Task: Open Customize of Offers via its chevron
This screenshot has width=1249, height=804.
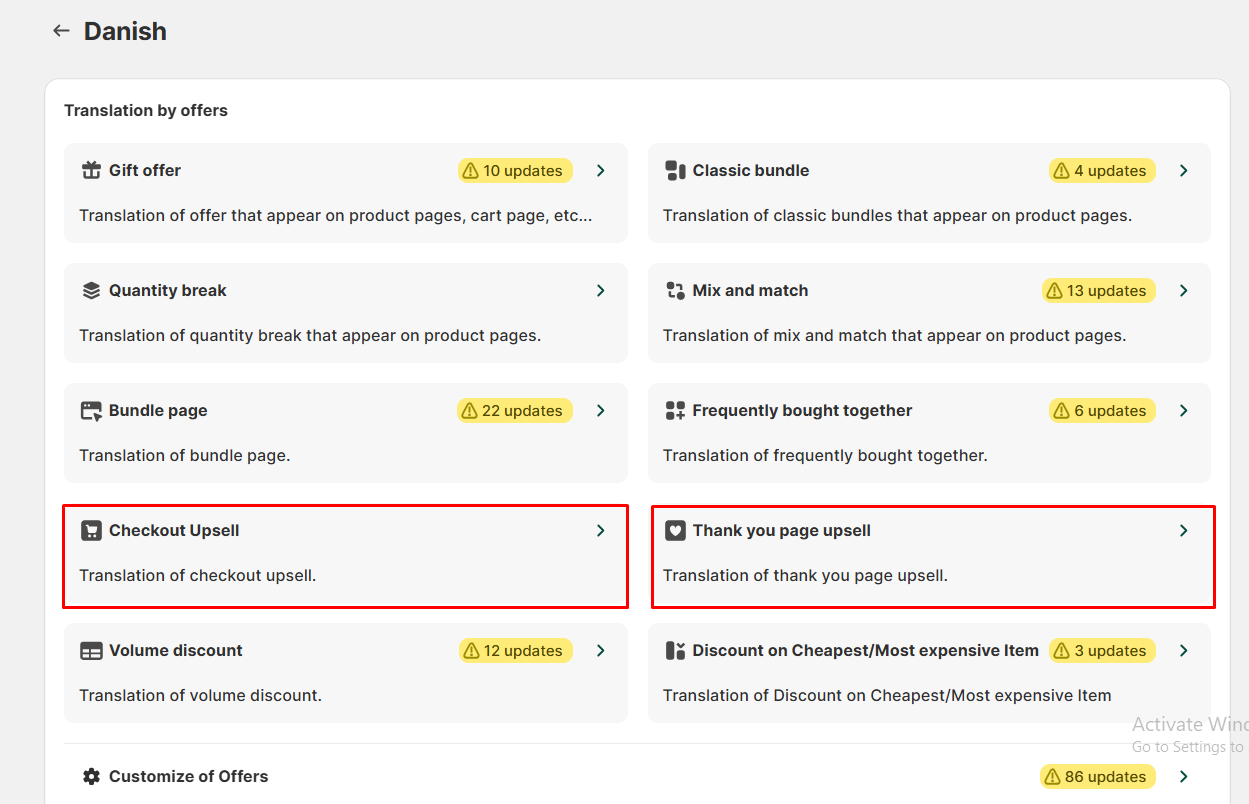Action: click(x=1183, y=776)
